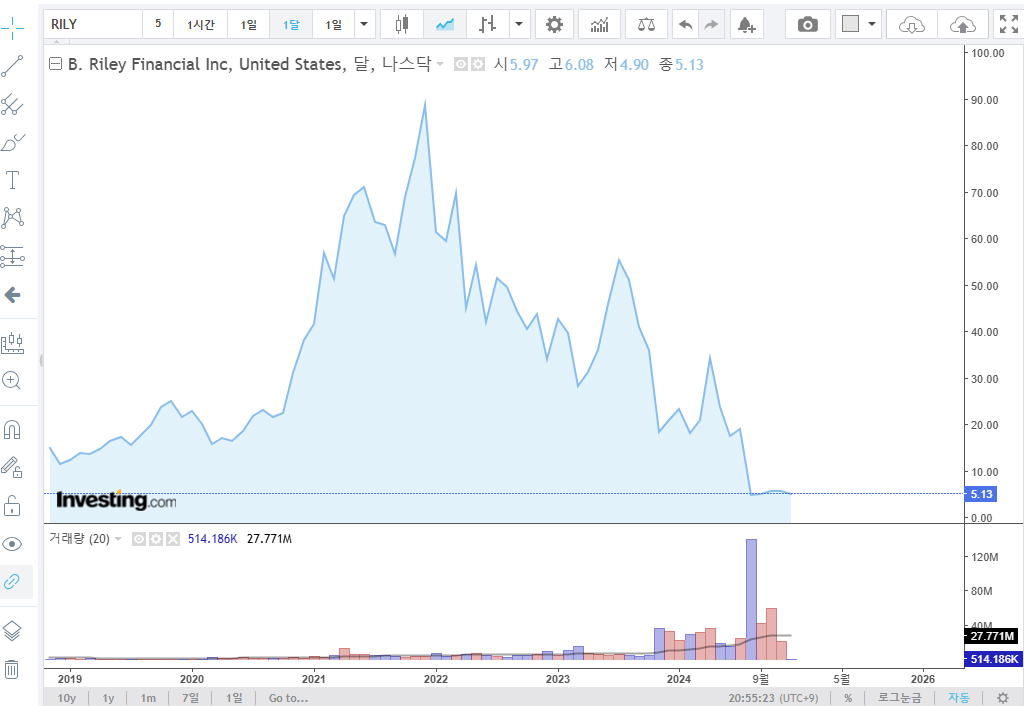This screenshot has width=1024, height=706.
Task: Open the pitchfork tool
Action: pyautogui.click(x=12, y=104)
